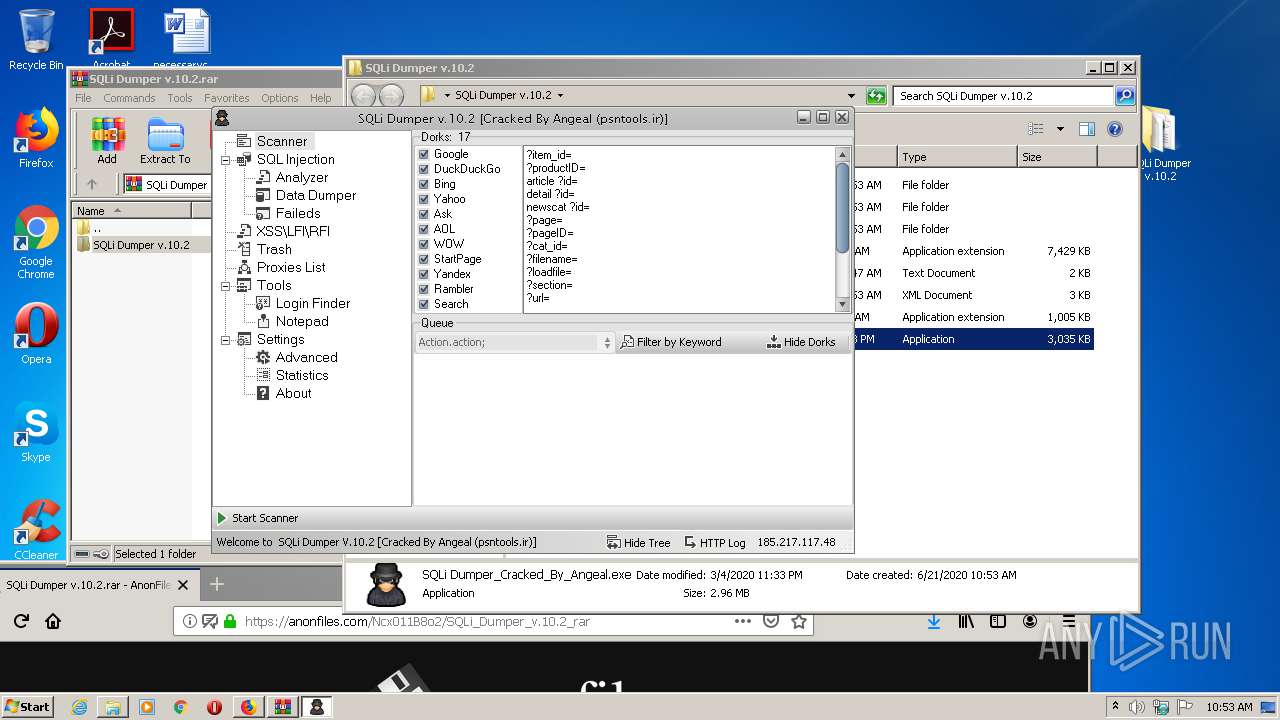Open WinRAR Favorites menu
The width and height of the screenshot is (1280, 720).
tap(227, 98)
